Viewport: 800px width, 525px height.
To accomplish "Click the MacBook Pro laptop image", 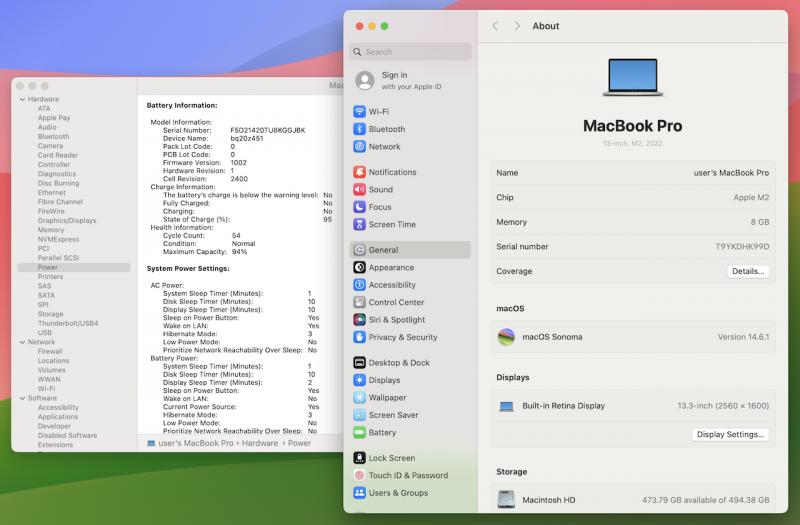I will click(x=633, y=77).
